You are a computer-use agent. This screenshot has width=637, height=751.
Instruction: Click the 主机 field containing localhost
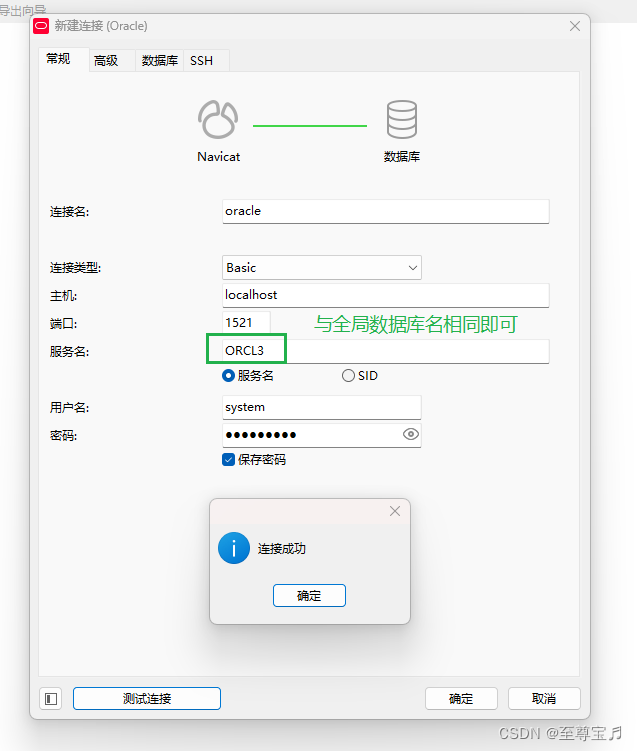(x=386, y=295)
